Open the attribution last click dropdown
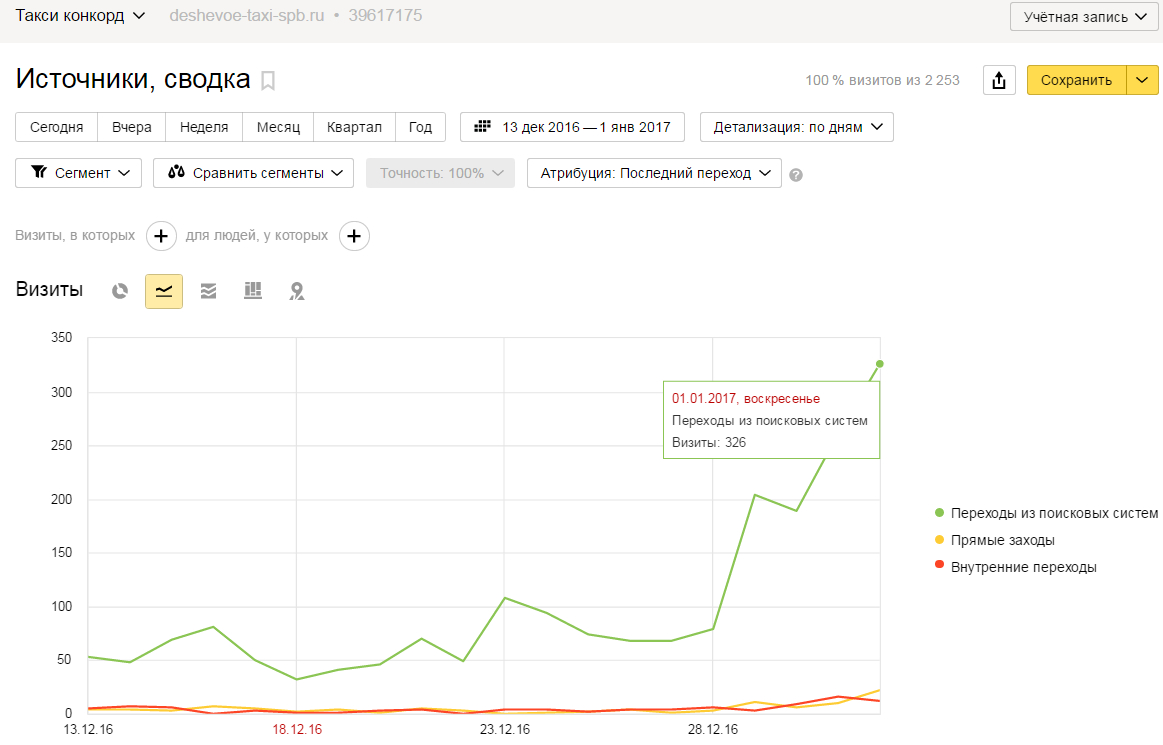The image size is (1163, 745). (653, 173)
